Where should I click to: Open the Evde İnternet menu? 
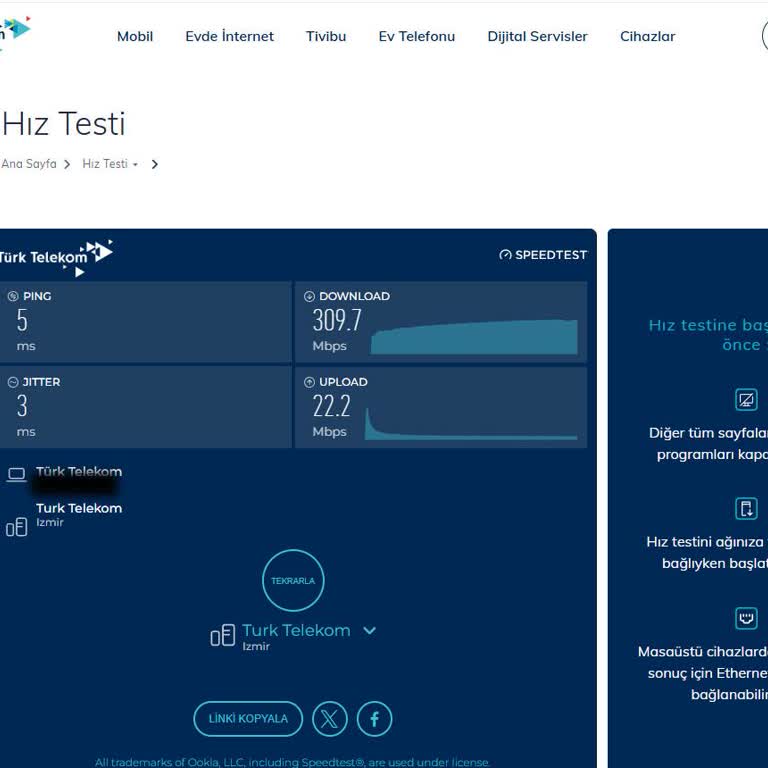(229, 36)
